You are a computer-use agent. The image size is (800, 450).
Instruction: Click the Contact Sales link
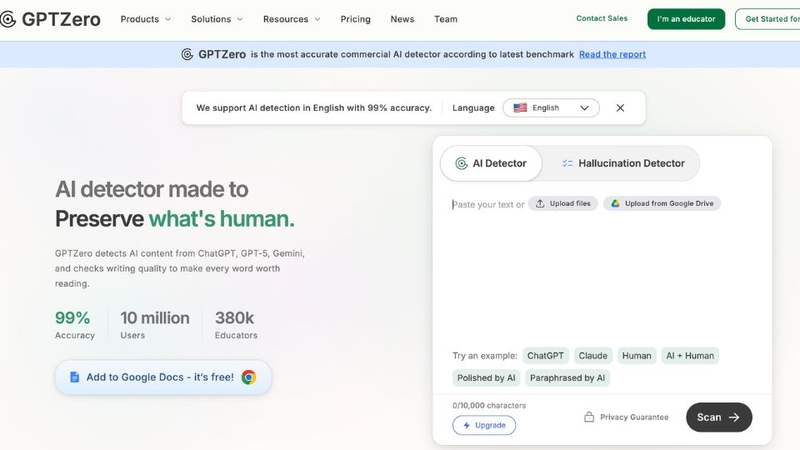click(x=602, y=18)
